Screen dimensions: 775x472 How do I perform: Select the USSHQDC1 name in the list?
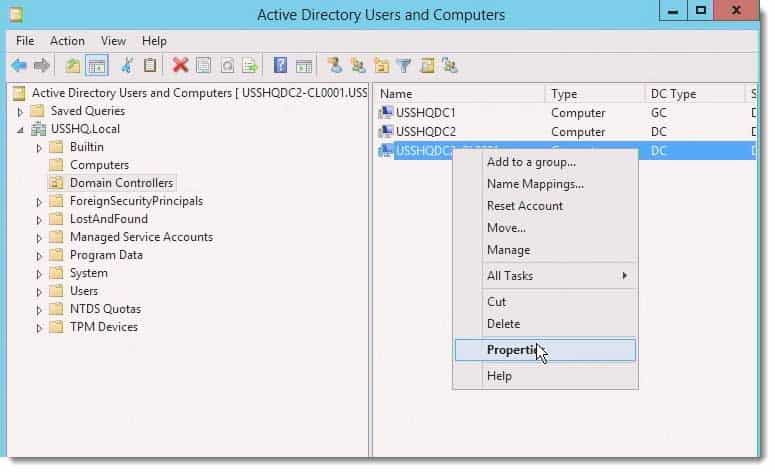click(426, 113)
